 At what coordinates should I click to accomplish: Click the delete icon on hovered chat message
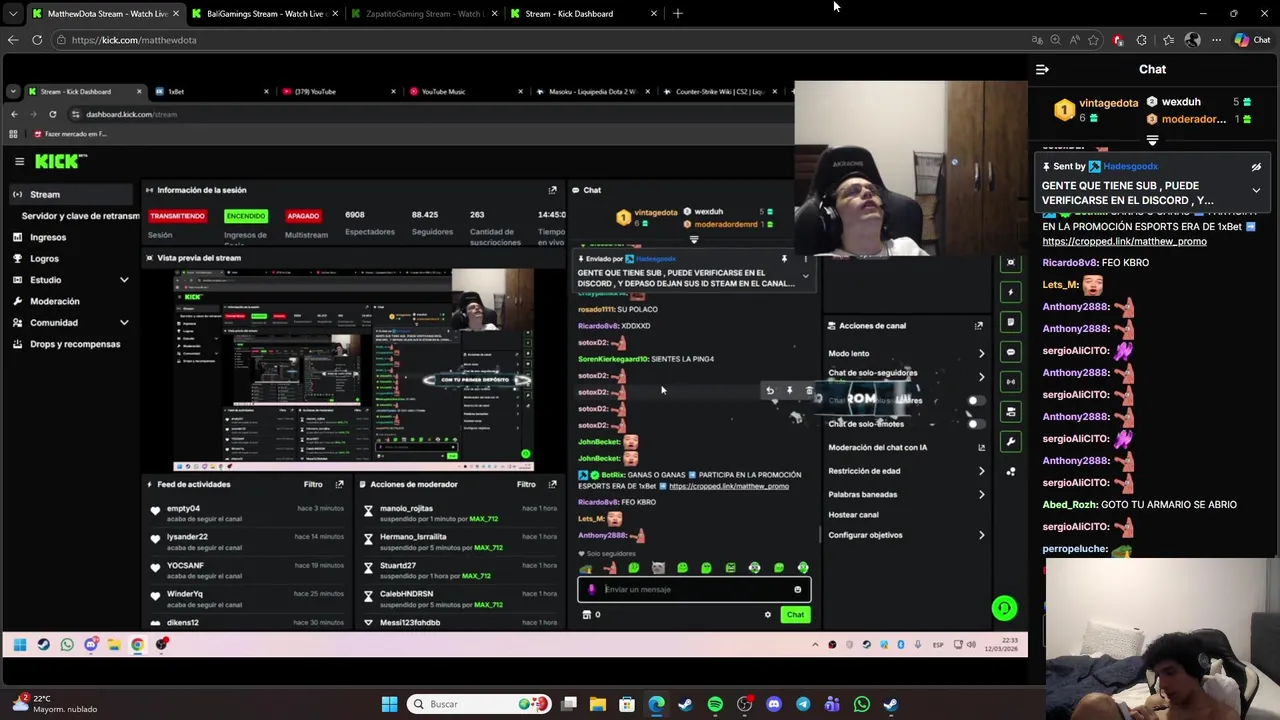point(809,391)
